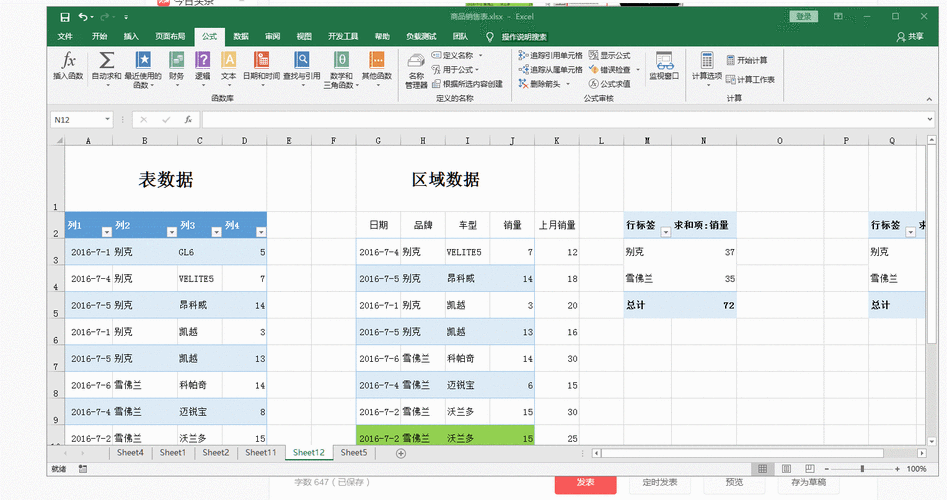Click the red 发表 button
This screenshot has width=947, height=500.
coord(585,483)
